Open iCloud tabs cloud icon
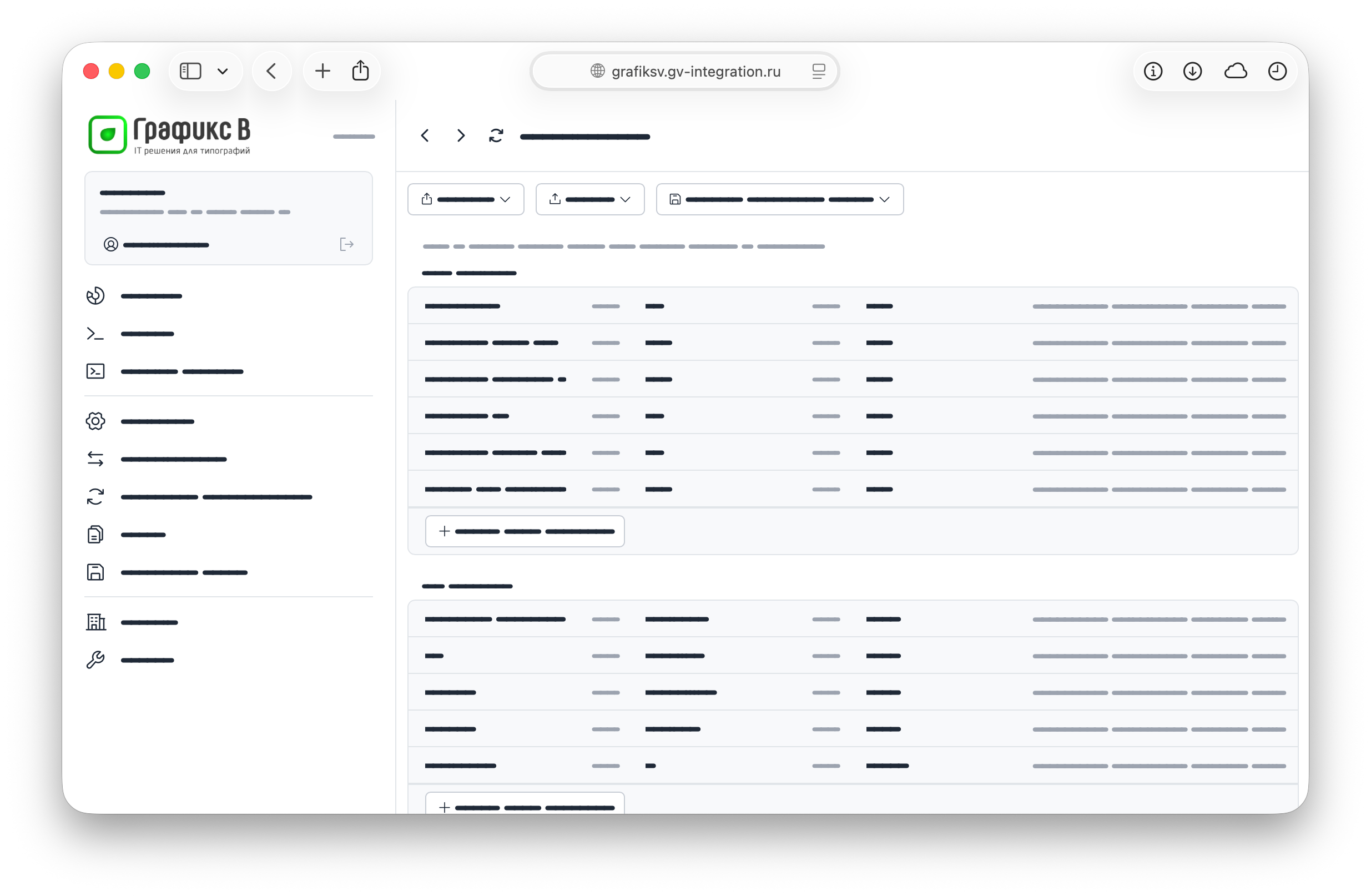The image size is (1371, 896). tap(1236, 72)
